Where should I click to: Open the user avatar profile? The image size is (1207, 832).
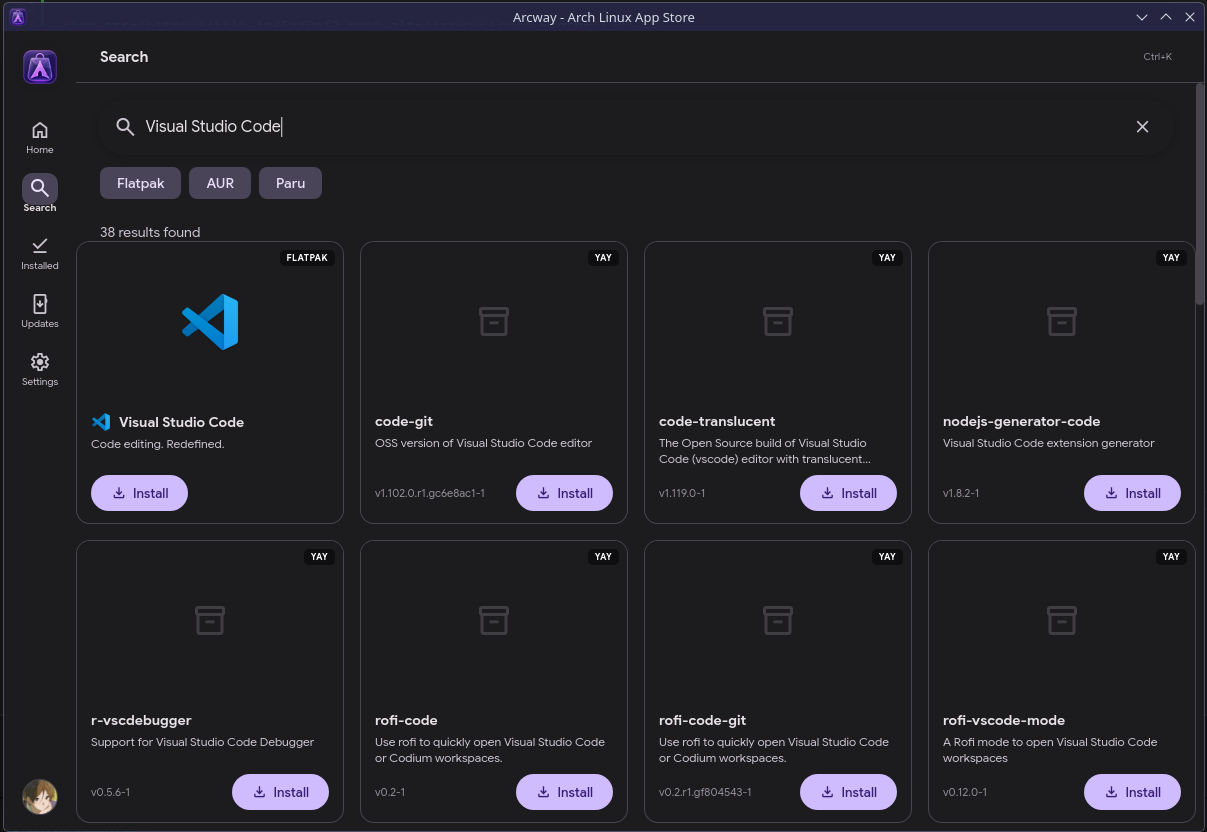[40, 796]
